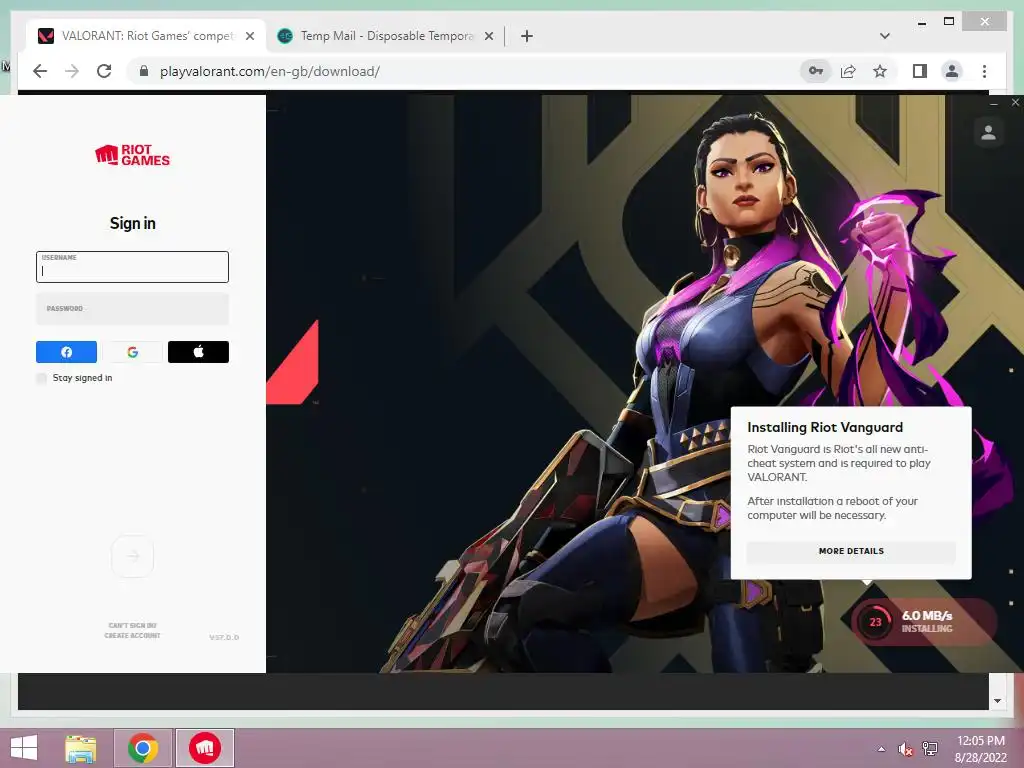
Task: Bookmark this page with the star
Action: pos(880,71)
